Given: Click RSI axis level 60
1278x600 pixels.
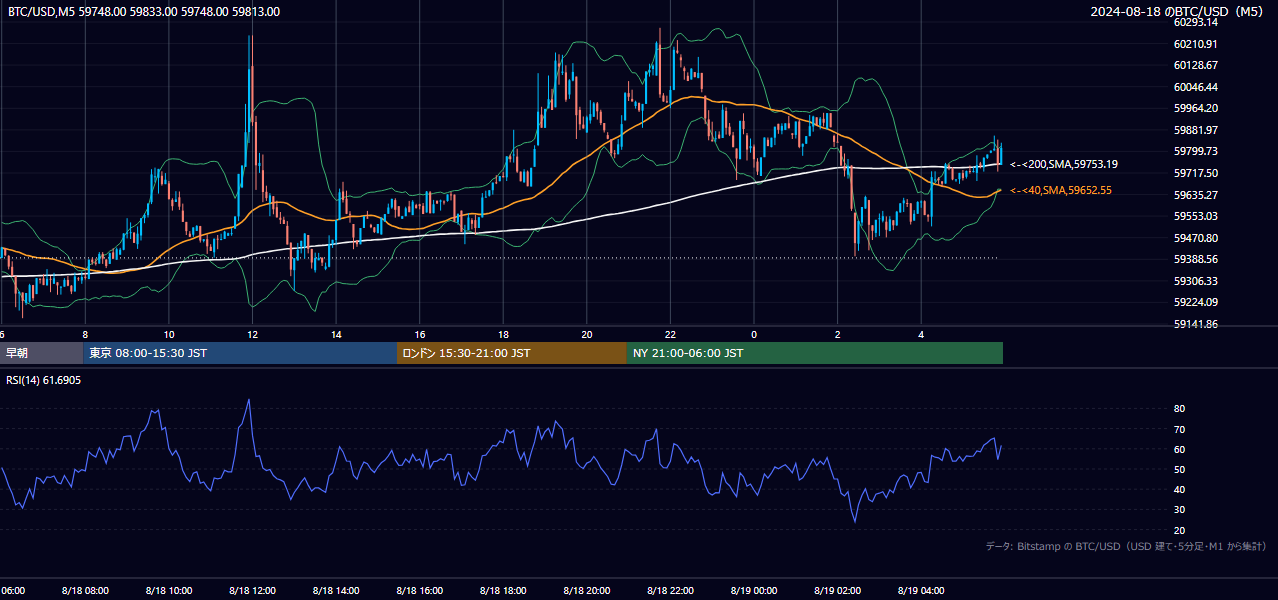Looking at the screenshot, I should pyautogui.click(x=1179, y=449).
